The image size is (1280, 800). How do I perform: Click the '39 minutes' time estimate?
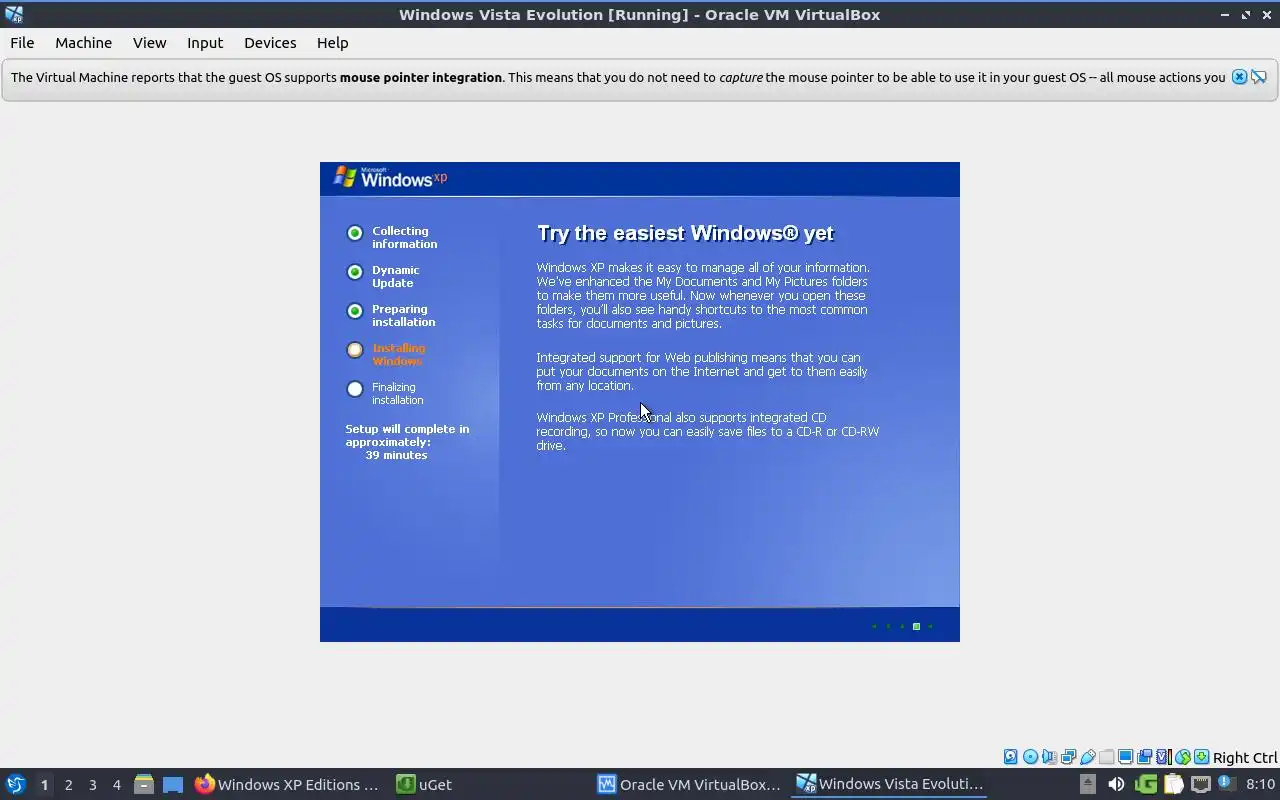(396, 455)
